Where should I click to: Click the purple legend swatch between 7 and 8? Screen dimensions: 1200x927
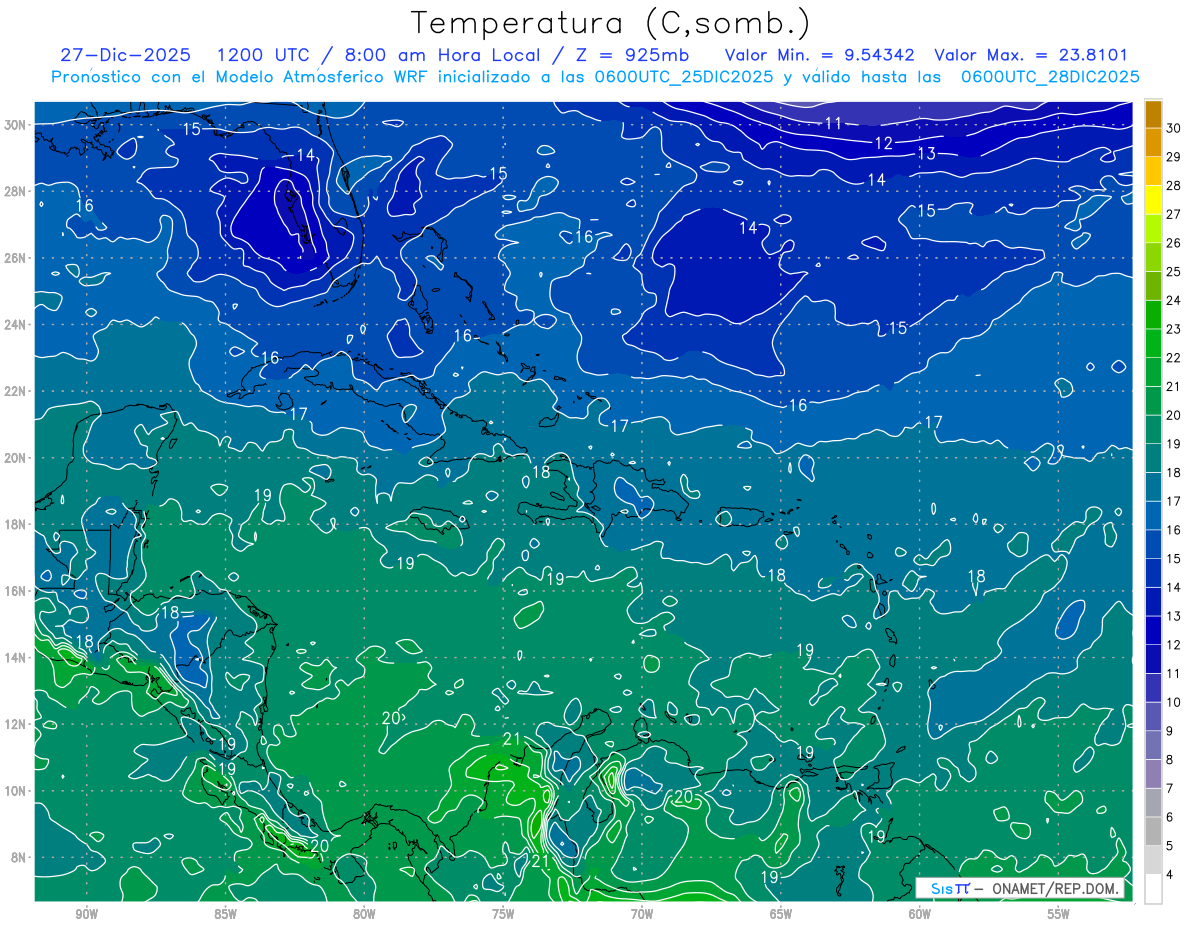(x=1153, y=774)
